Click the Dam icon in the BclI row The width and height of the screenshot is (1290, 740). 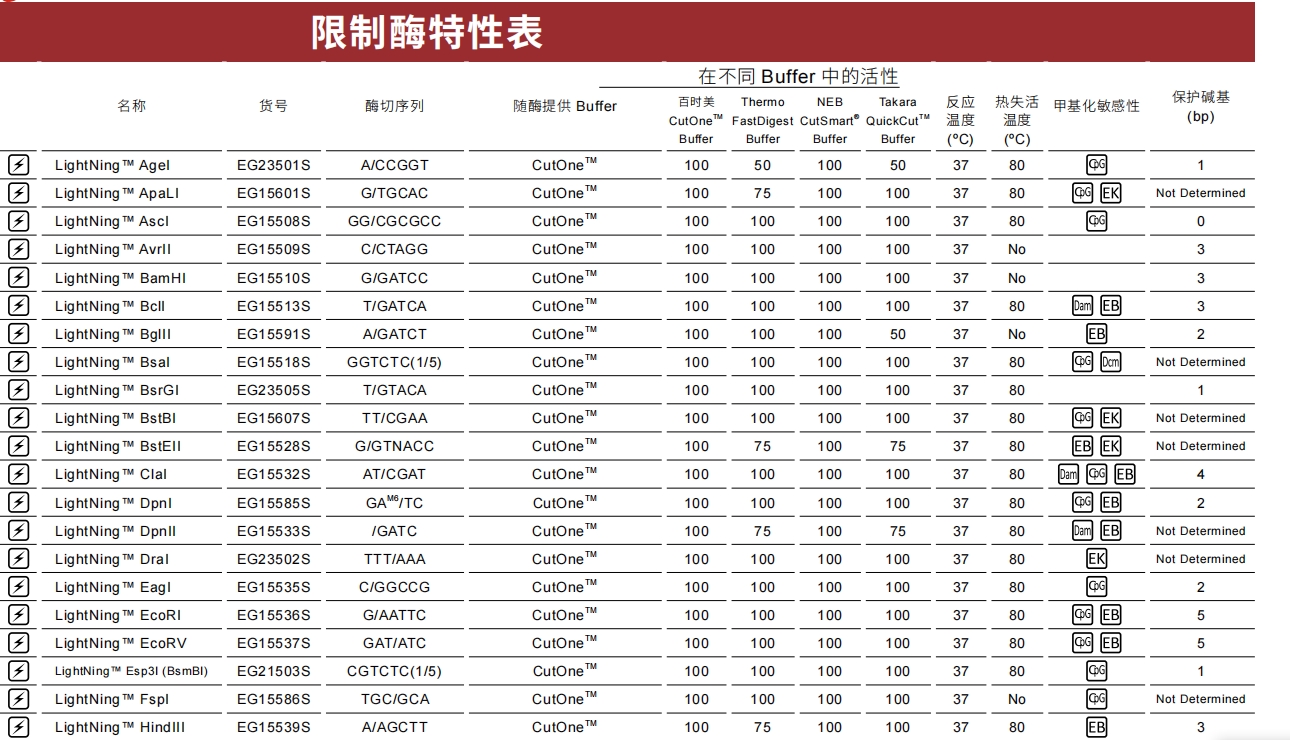[1083, 306]
